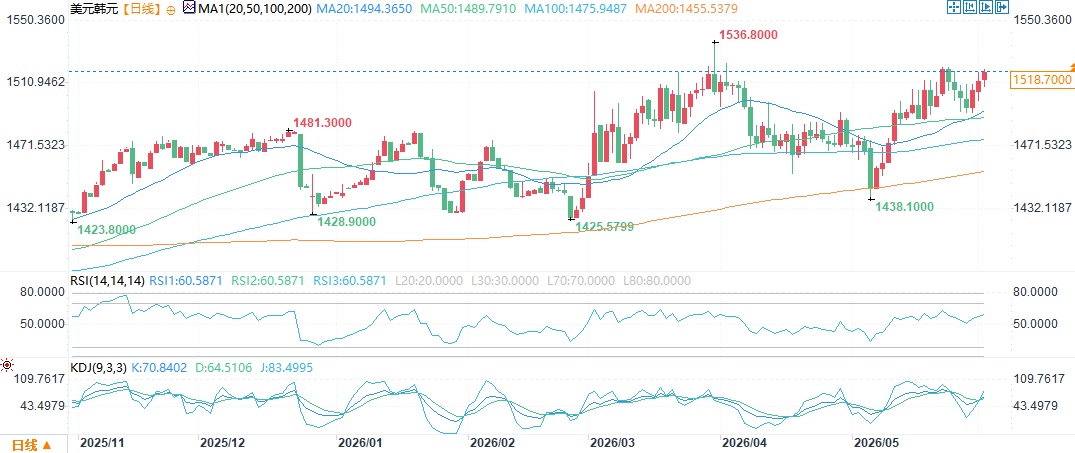Click the red sun indicator icon near KDJ
The image size is (1075, 453).
click(x=7, y=365)
